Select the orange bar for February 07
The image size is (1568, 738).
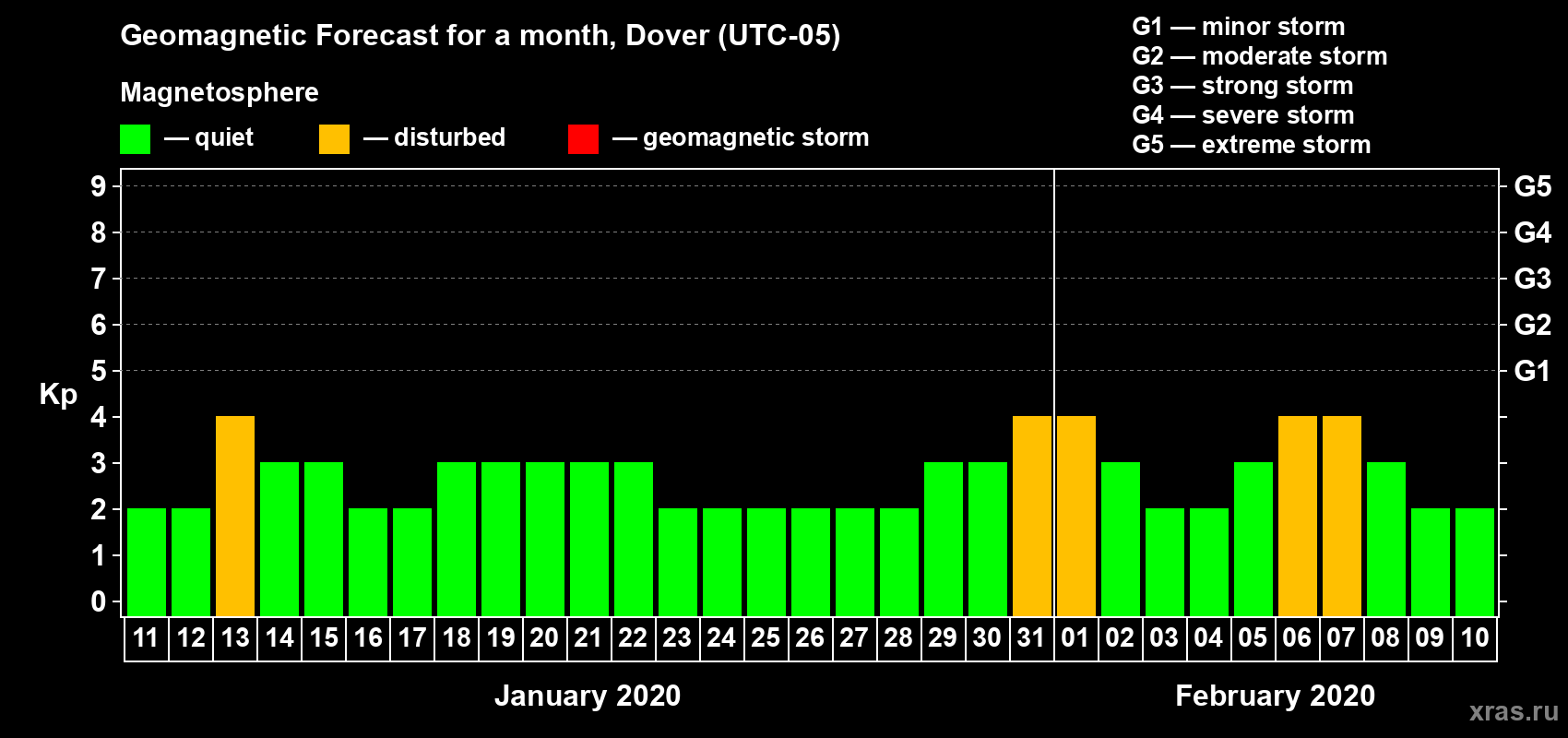pyautogui.click(x=1342, y=517)
